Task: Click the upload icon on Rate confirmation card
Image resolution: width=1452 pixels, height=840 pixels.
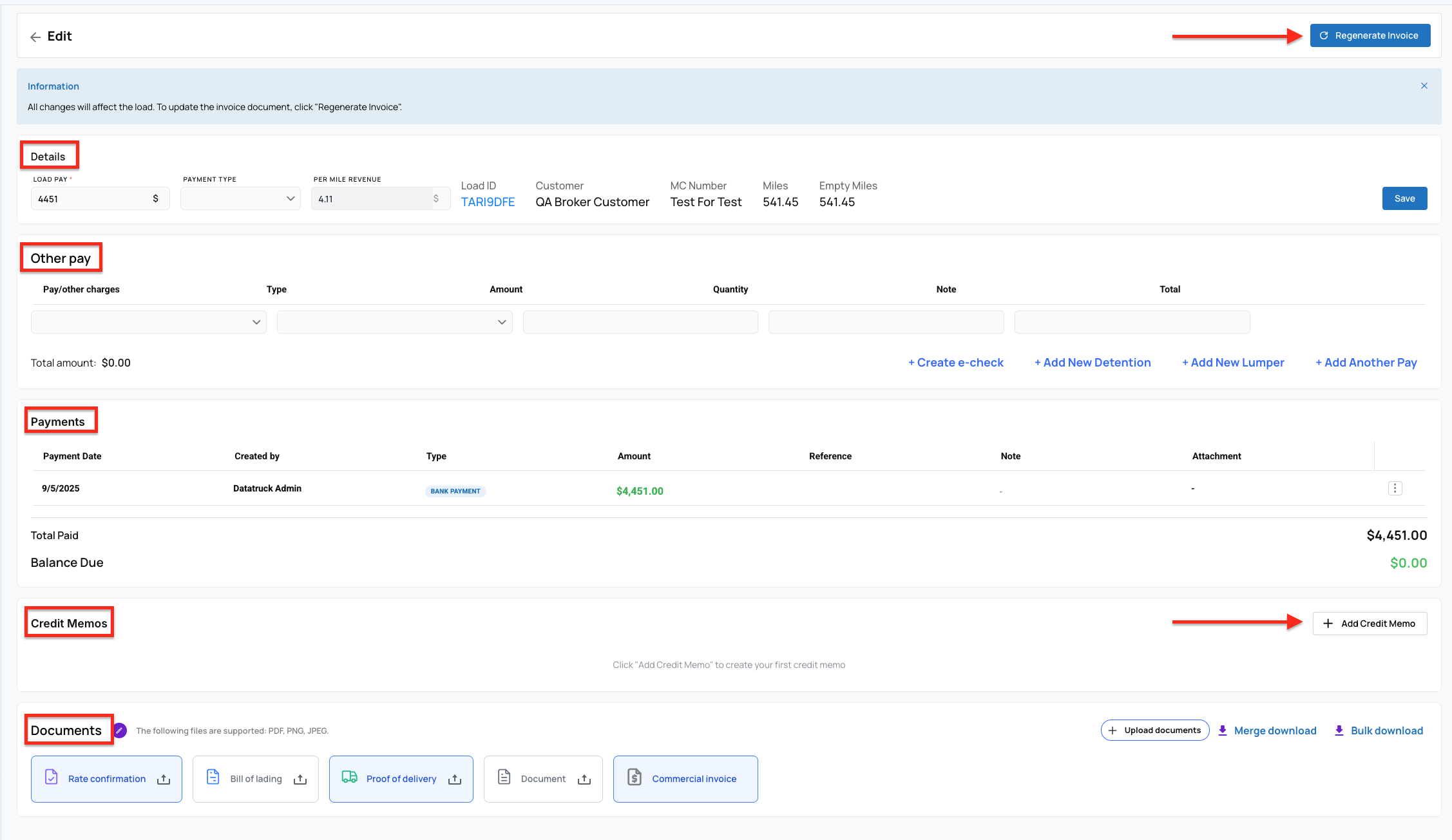Action: [164, 779]
